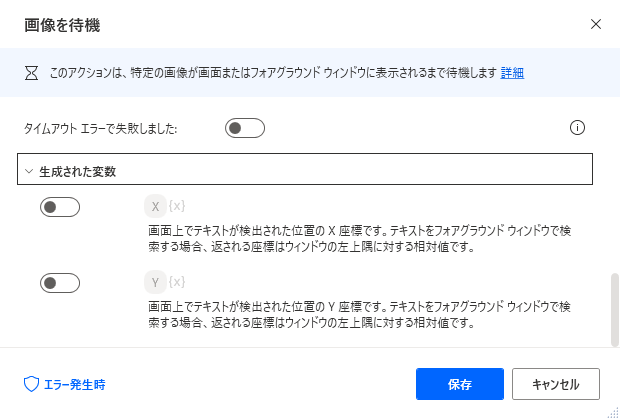Click the {x} icon next to Y variable
This screenshot has width=620, height=420.
click(x=177, y=281)
